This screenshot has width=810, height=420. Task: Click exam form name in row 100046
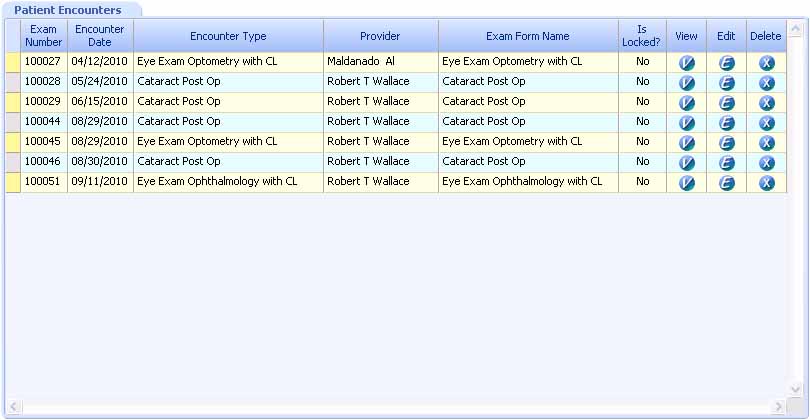tap(528, 162)
